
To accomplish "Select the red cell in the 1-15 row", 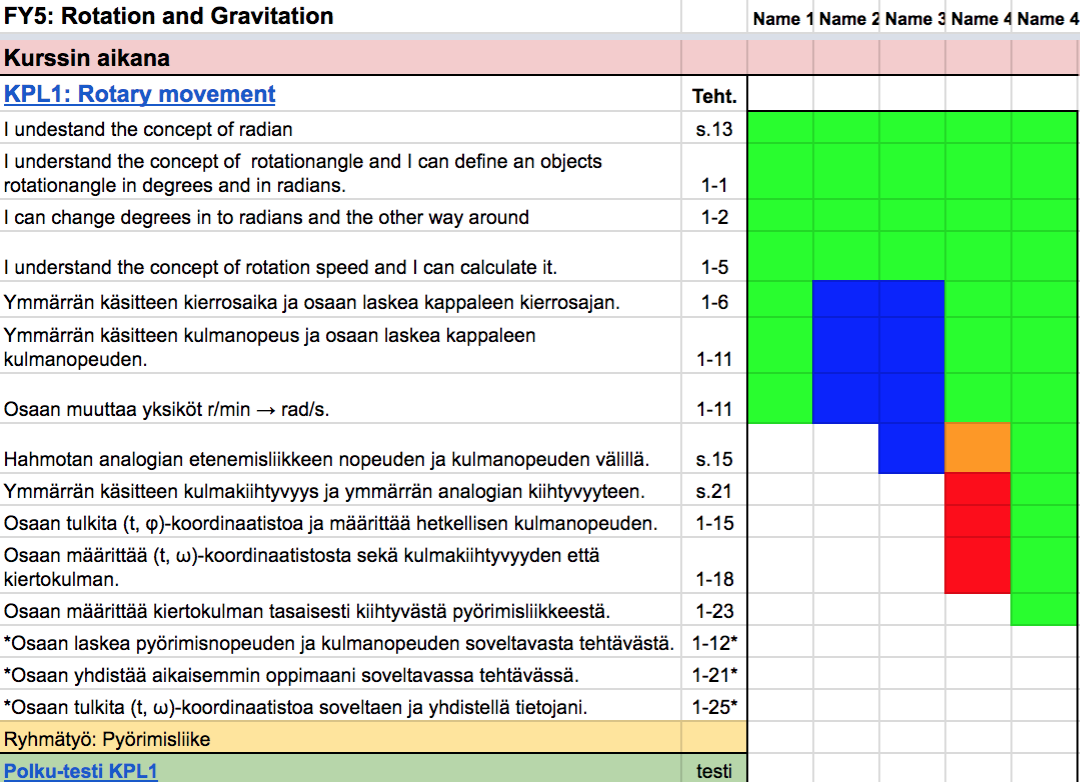I will tap(978, 522).
